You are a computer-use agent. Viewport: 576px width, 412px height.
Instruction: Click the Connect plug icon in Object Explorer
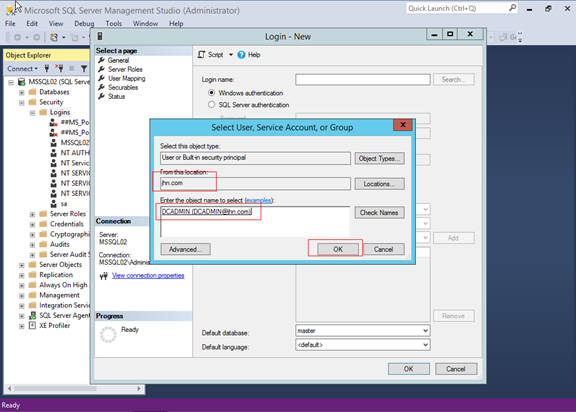point(47,68)
